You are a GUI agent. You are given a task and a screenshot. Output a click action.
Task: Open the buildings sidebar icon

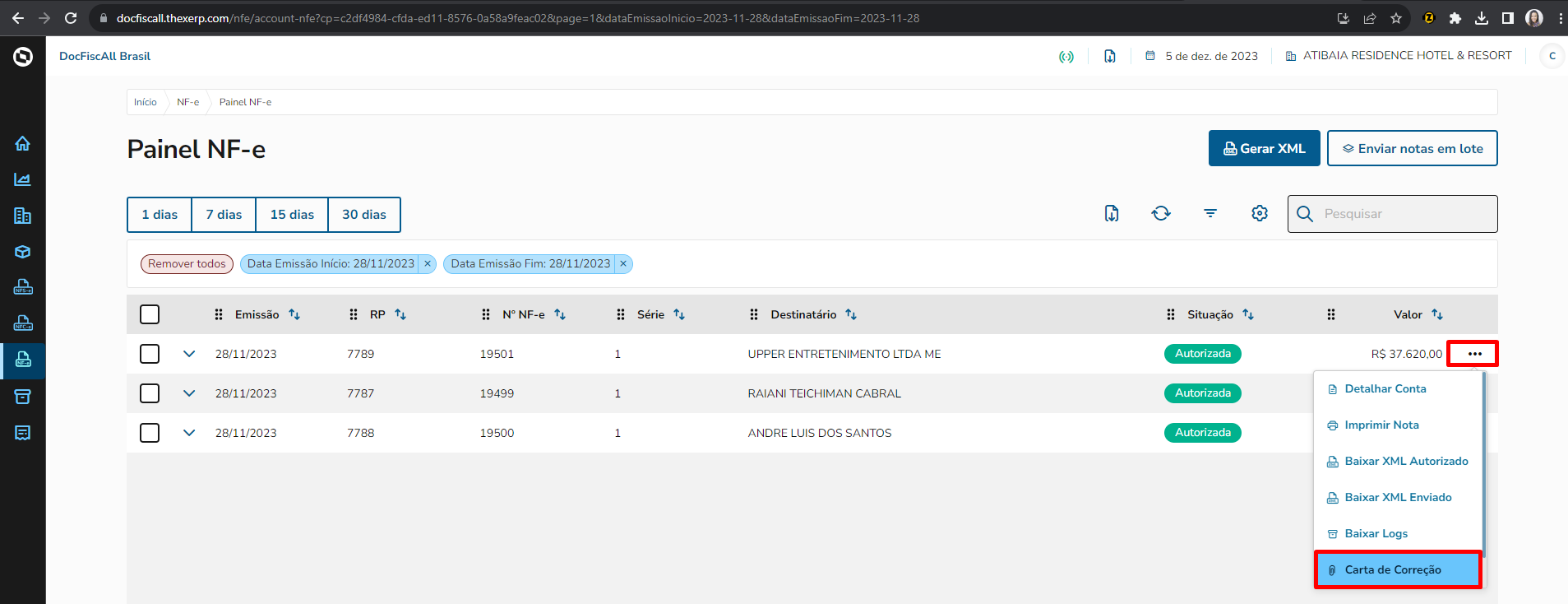coord(22,216)
